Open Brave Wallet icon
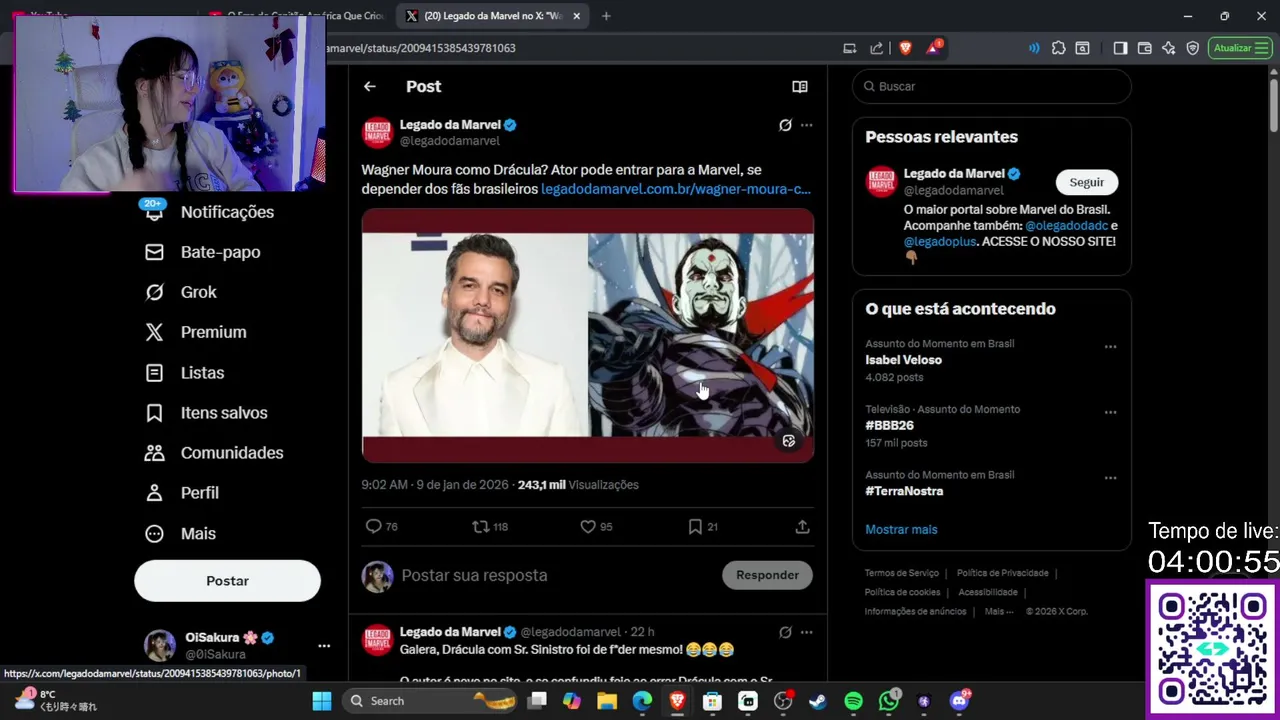The width and height of the screenshot is (1280, 720). (1145, 48)
